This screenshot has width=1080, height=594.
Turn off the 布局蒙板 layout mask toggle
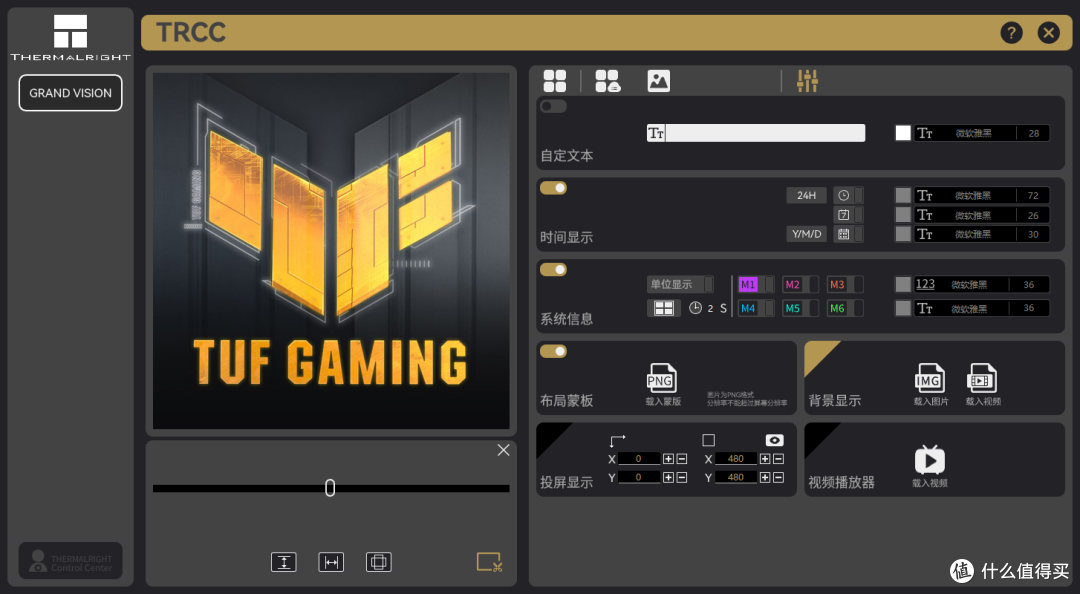tap(553, 351)
